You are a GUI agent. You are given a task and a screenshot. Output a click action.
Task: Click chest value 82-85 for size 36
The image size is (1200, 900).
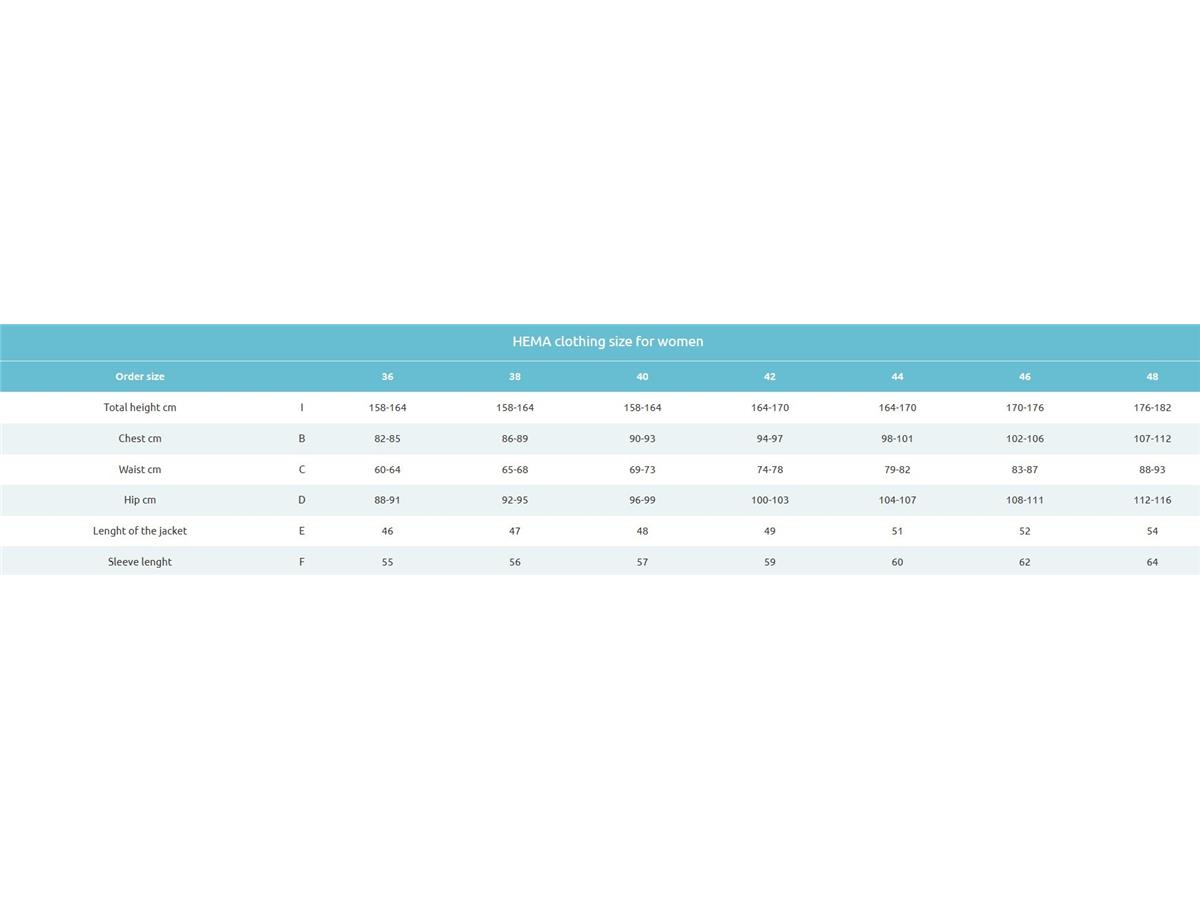pyautogui.click(x=387, y=439)
